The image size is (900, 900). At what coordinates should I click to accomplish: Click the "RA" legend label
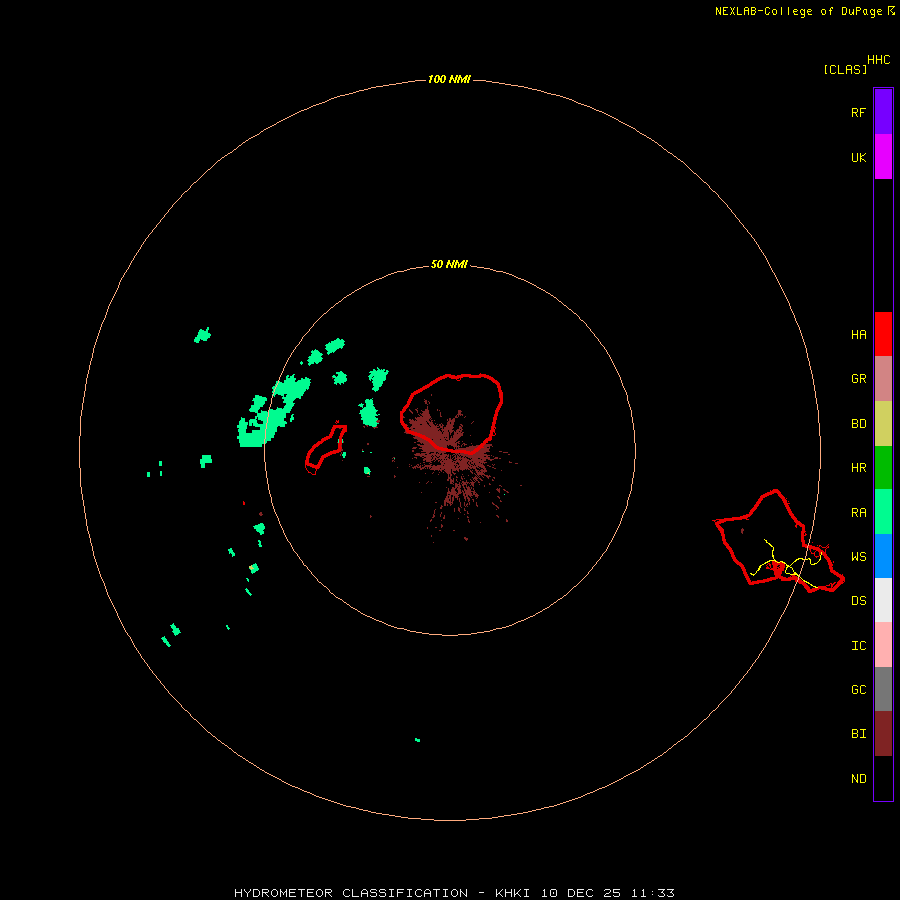pos(859,513)
